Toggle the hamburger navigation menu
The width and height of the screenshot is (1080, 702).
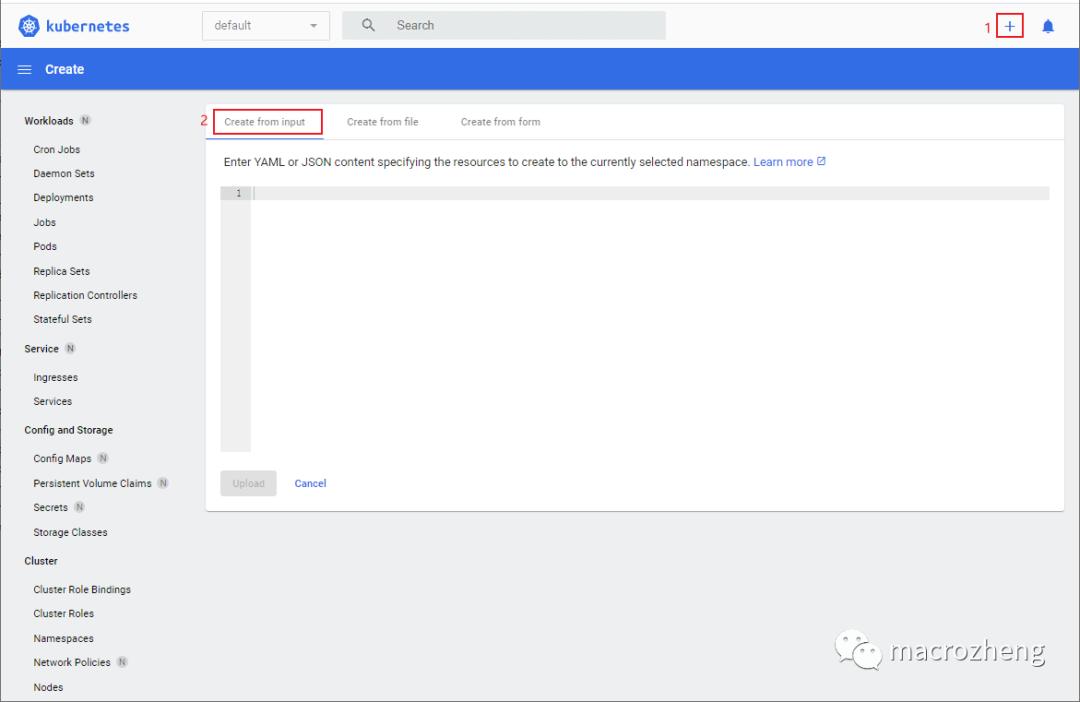click(25, 70)
